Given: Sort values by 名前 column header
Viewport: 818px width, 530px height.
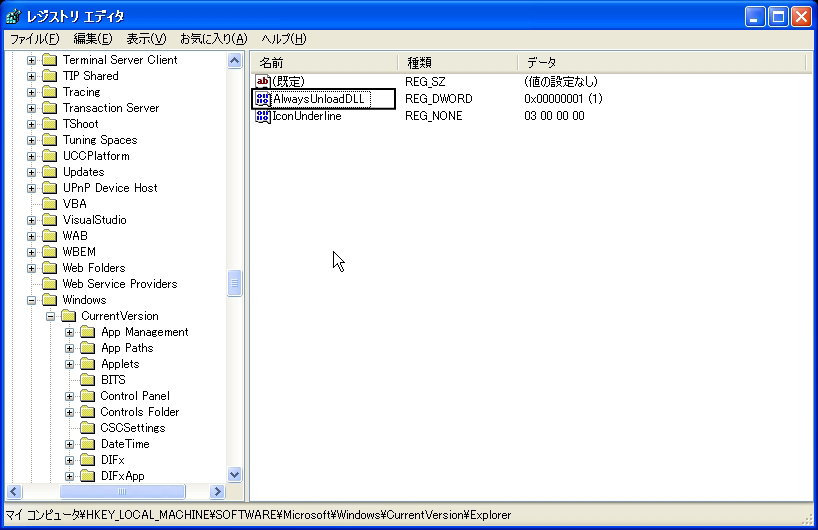Looking at the screenshot, I should pyautogui.click(x=324, y=63).
